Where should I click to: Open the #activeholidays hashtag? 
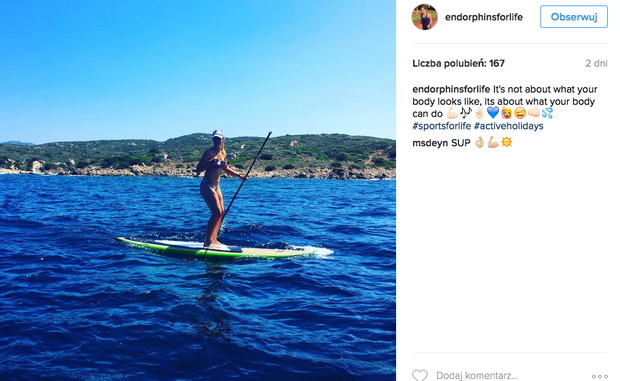click(508, 126)
